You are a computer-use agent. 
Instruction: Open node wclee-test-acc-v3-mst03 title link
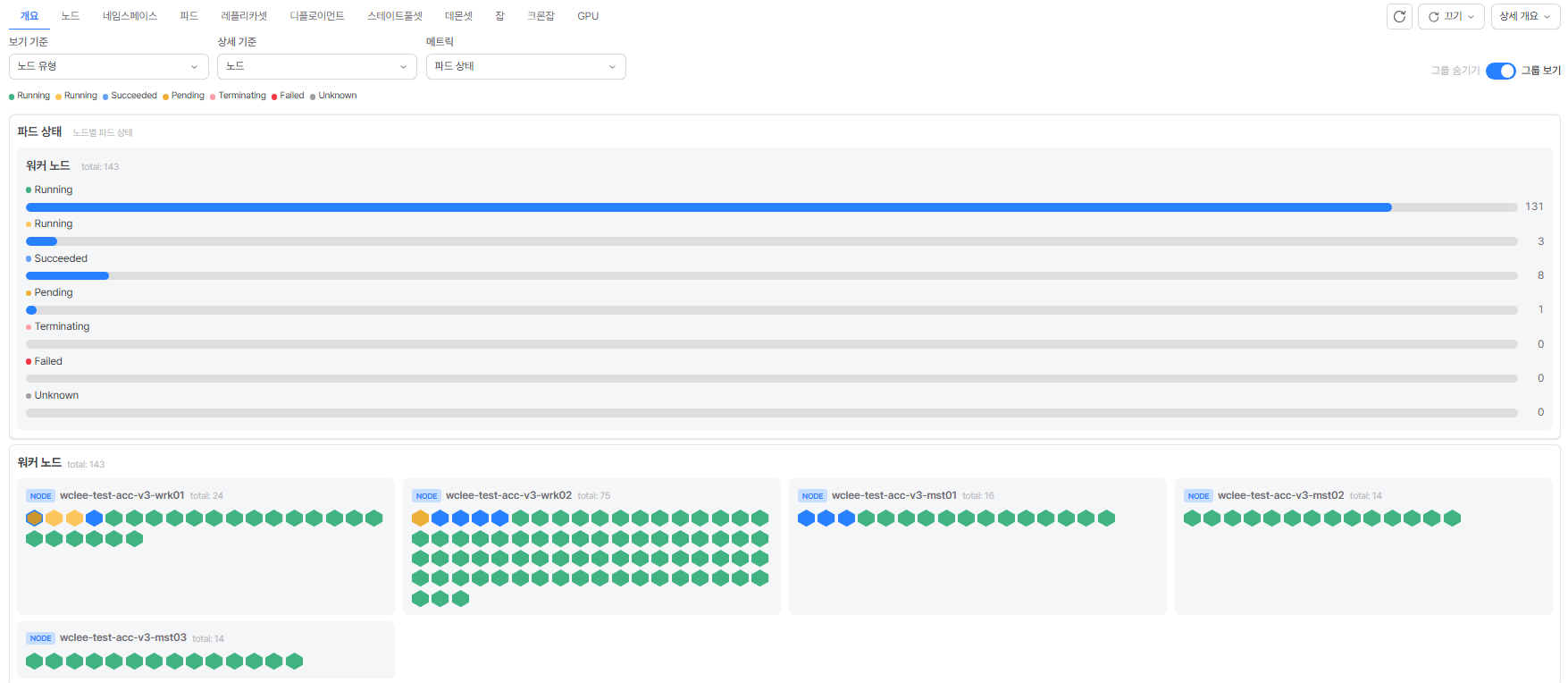coord(123,637)
